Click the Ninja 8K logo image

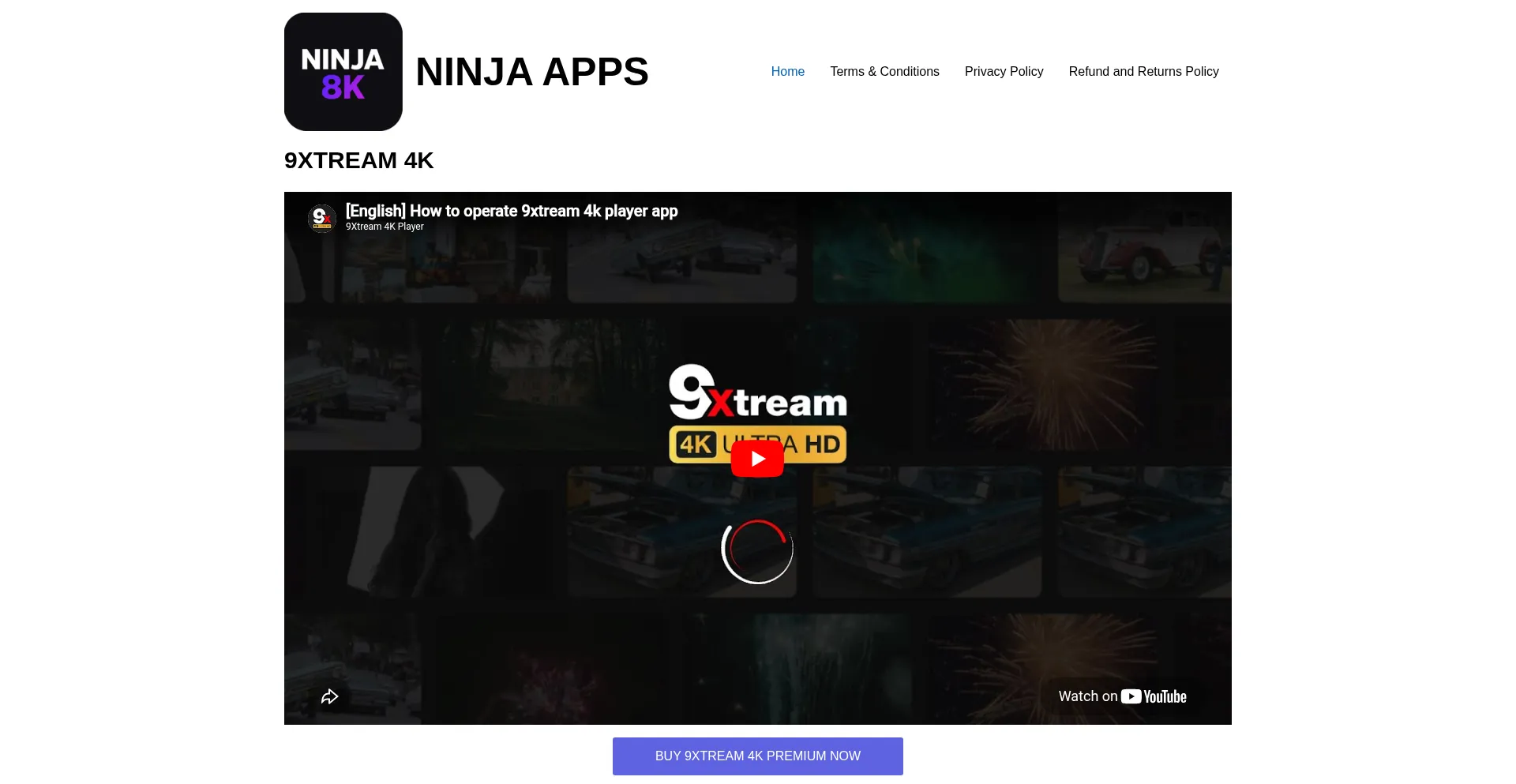coord(343,72)
